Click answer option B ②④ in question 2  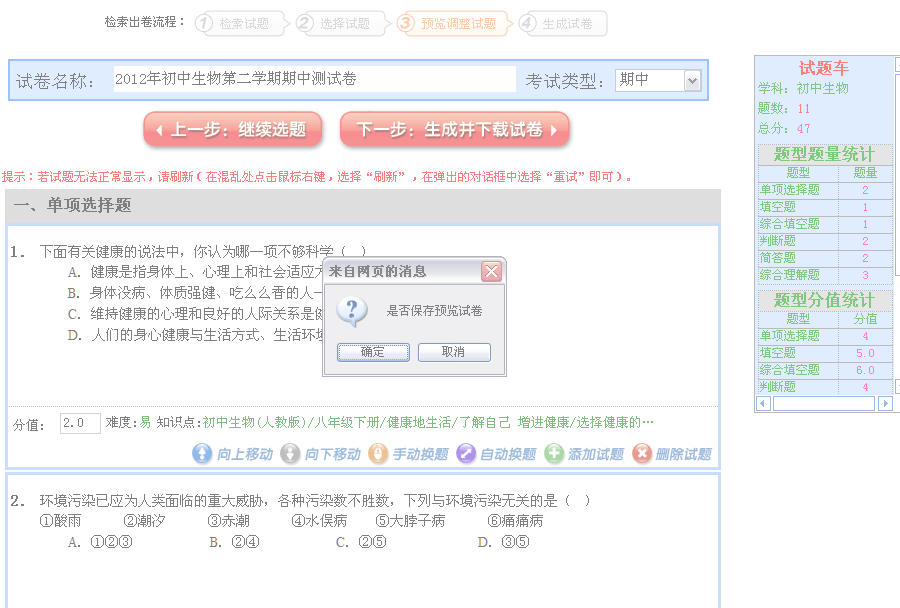[x=234, y=542]
